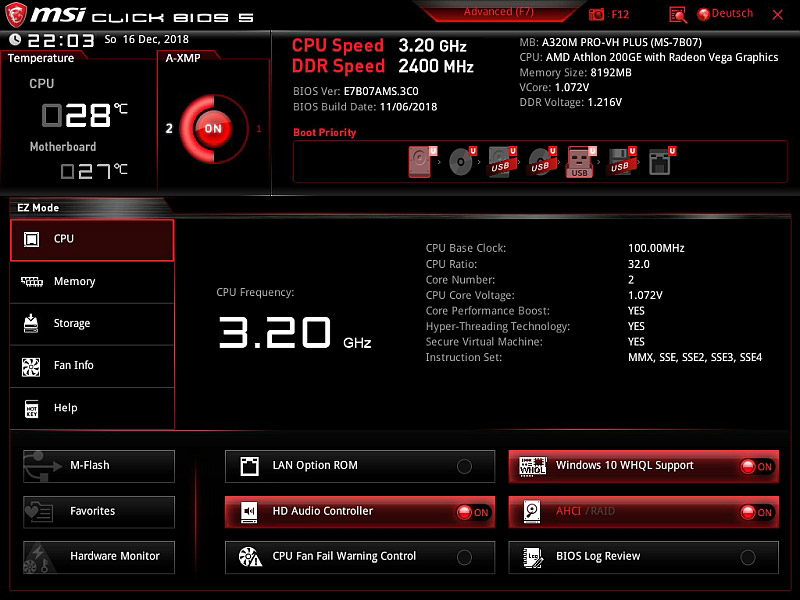Image resolution: width=800 pixels, height=600 pixels.
Task: Select A-XMP profile 2
Action: [169, 128]
